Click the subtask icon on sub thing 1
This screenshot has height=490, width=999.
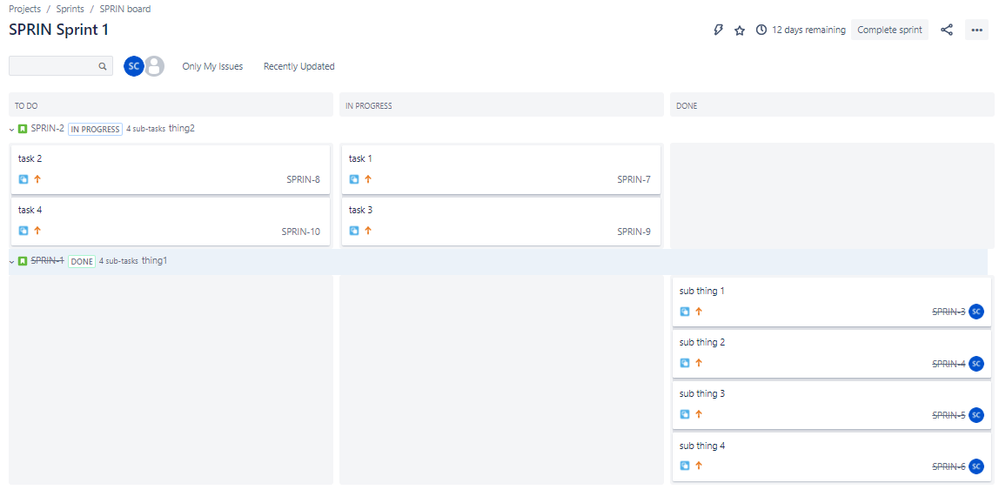[685, 312]
